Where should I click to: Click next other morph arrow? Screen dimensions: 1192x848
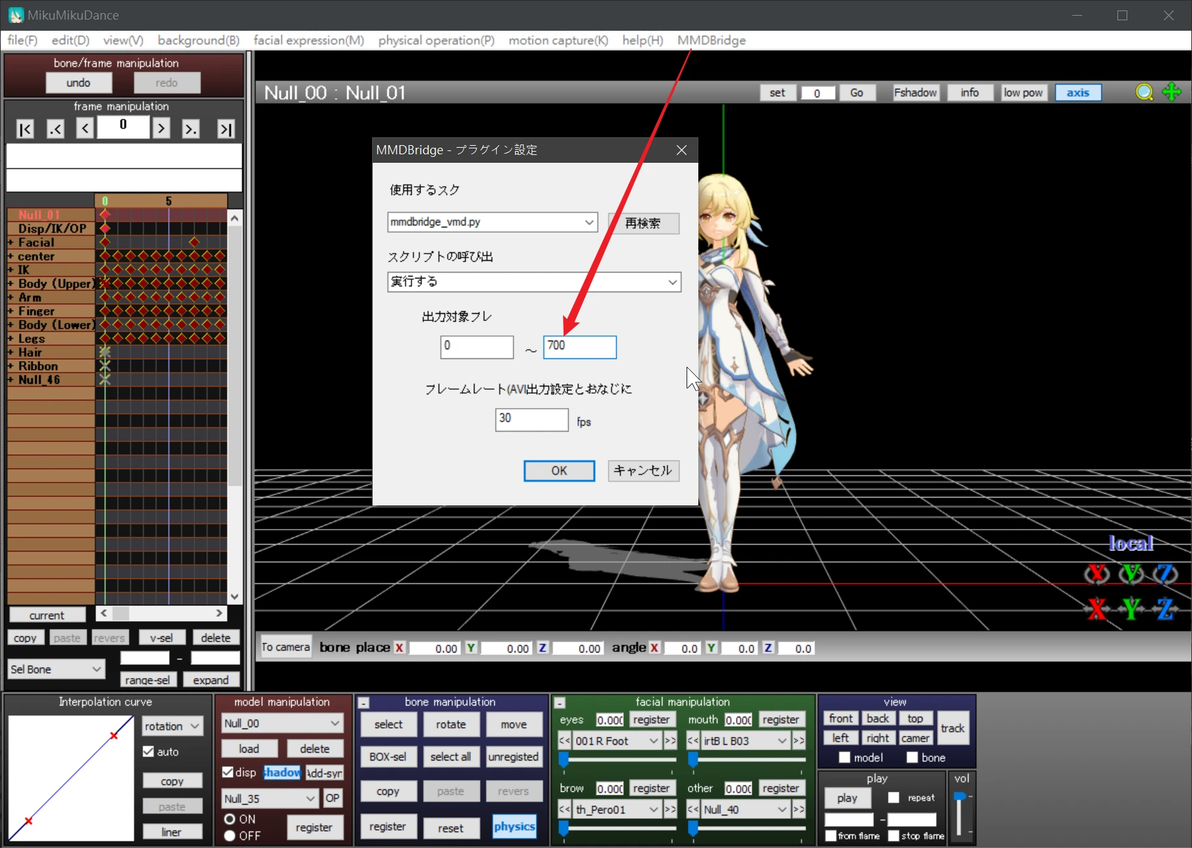(798, 809)
